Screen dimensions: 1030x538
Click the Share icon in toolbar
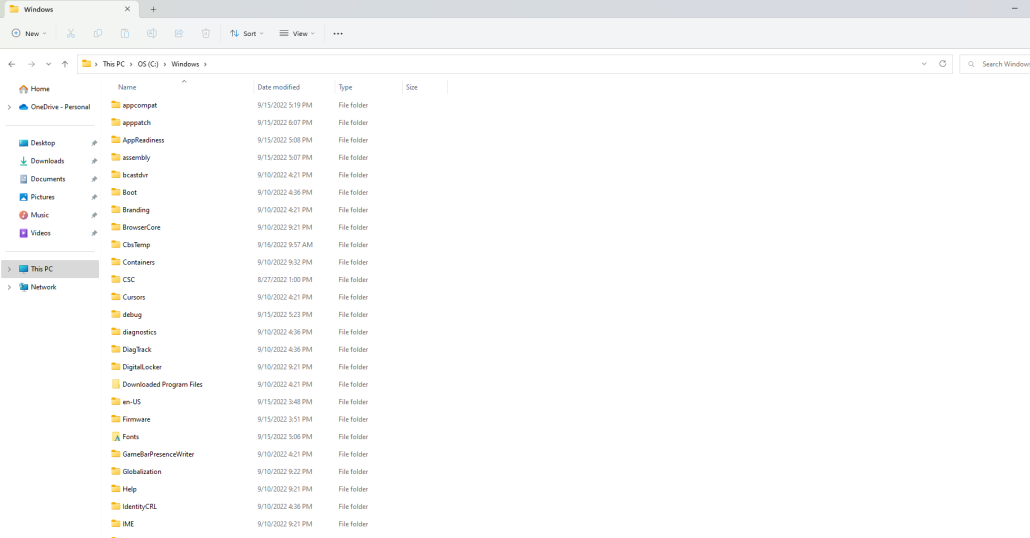pyautogui.click(x=179, y=34)
